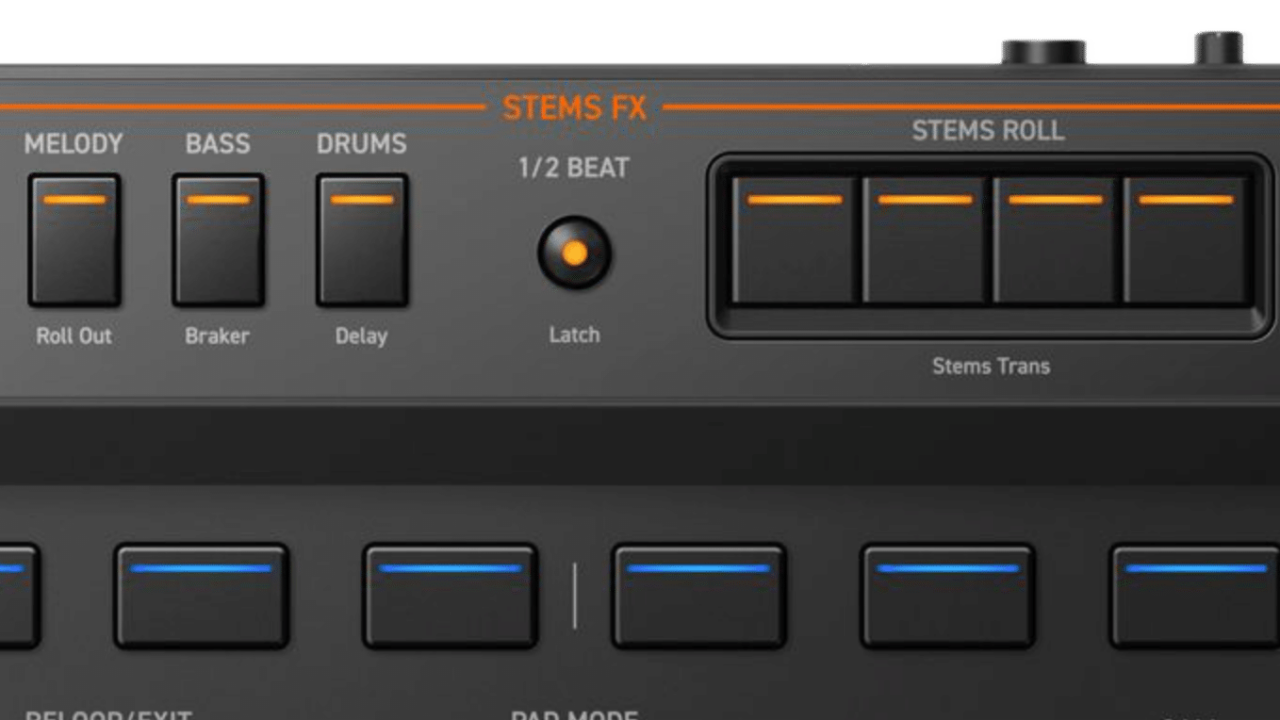Screen dimensions: 1280x720
Task: Select the DRUMS stem button
Action: pos(362,238)
